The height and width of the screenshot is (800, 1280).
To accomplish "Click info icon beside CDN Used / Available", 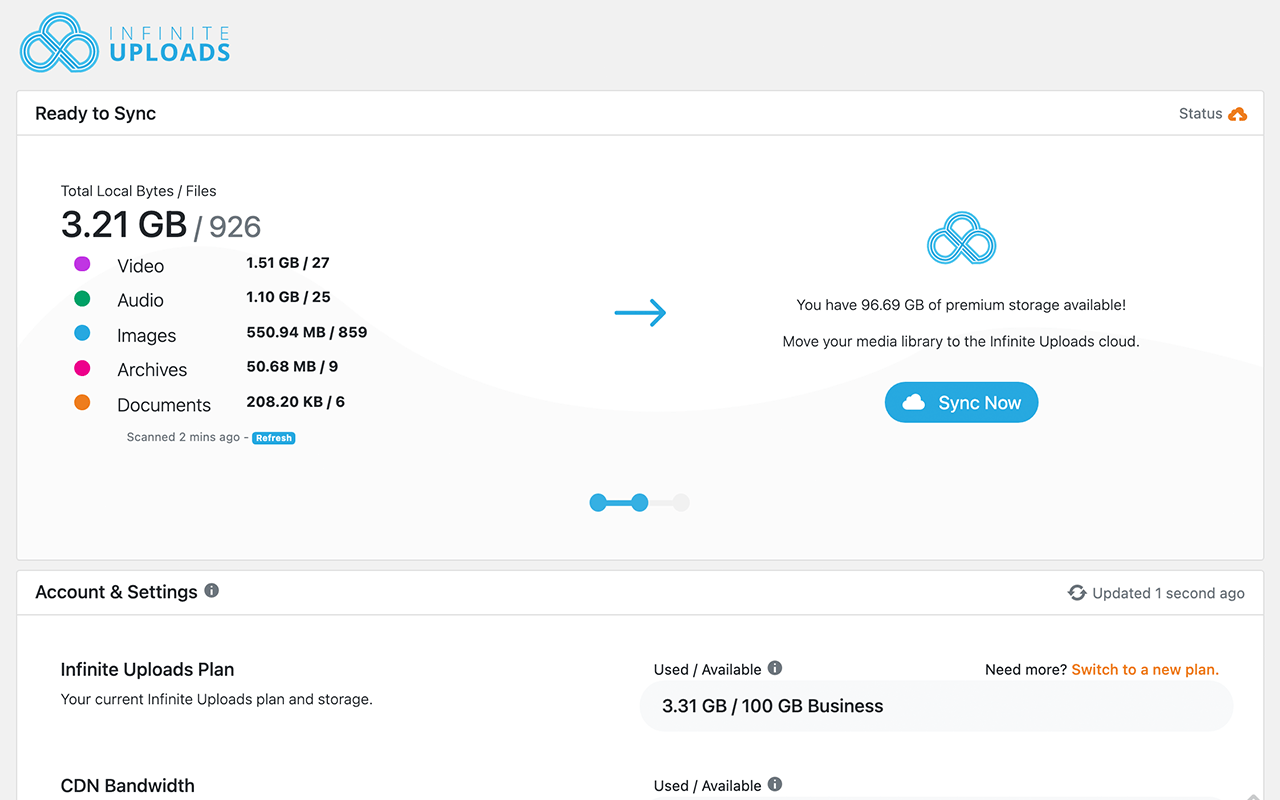I will coord(775,784).
